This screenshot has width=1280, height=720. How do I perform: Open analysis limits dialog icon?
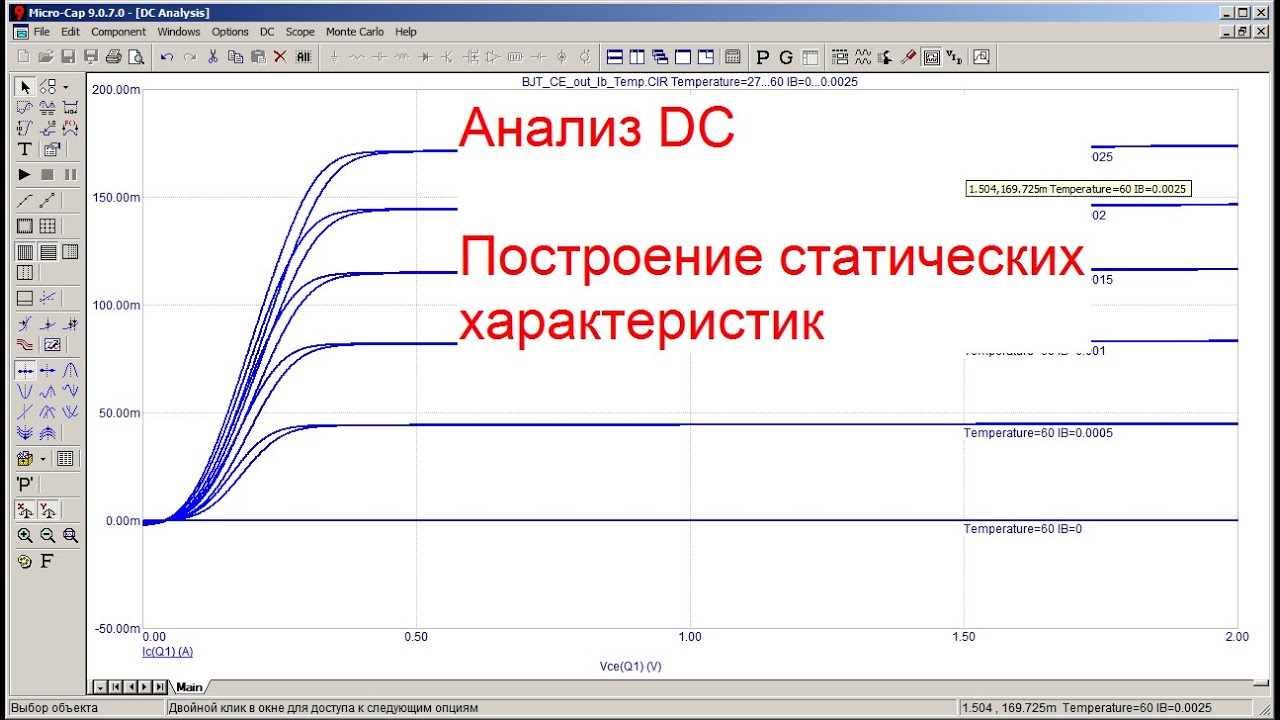[840, 57]
